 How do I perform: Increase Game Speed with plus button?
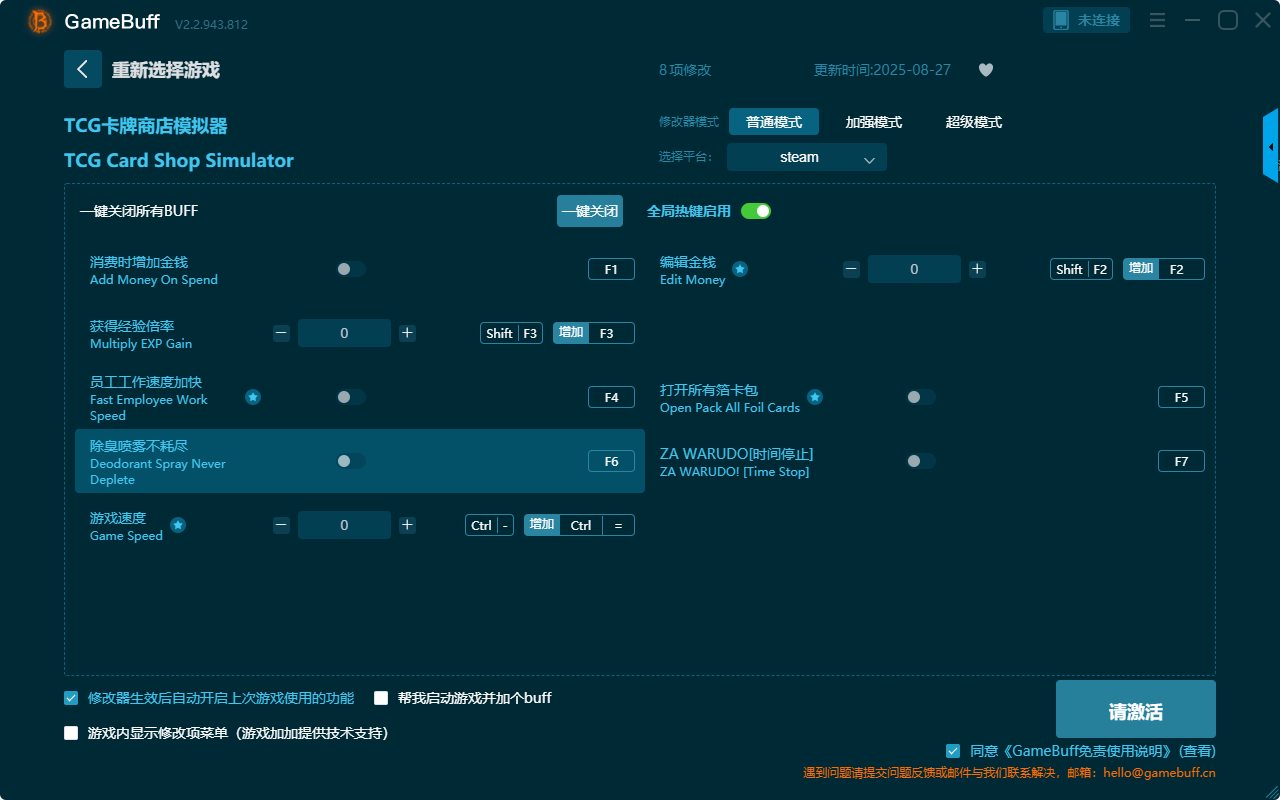click(x=407, y=525)
